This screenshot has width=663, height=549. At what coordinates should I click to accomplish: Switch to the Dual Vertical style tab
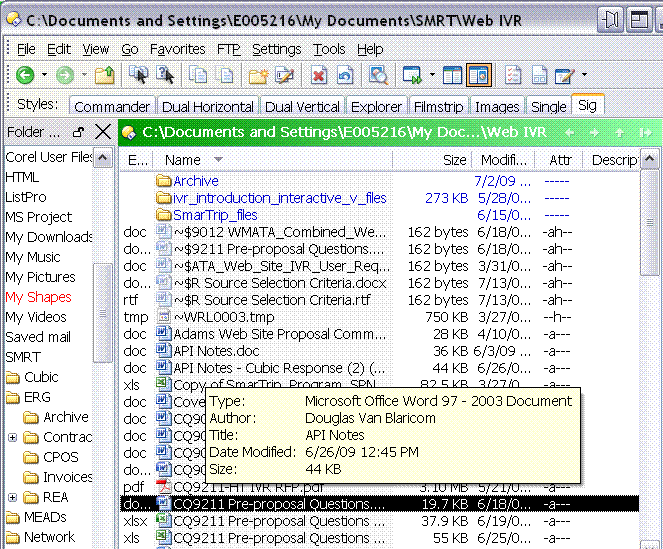coord(303,106)
